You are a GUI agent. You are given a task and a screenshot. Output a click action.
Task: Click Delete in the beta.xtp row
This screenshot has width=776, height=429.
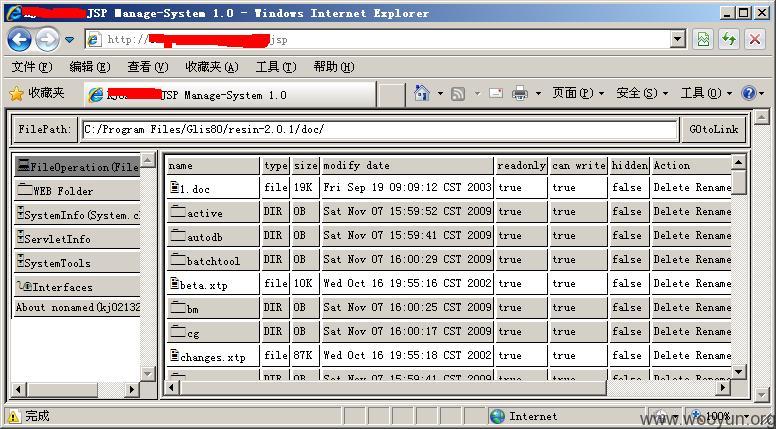[672, 284]
